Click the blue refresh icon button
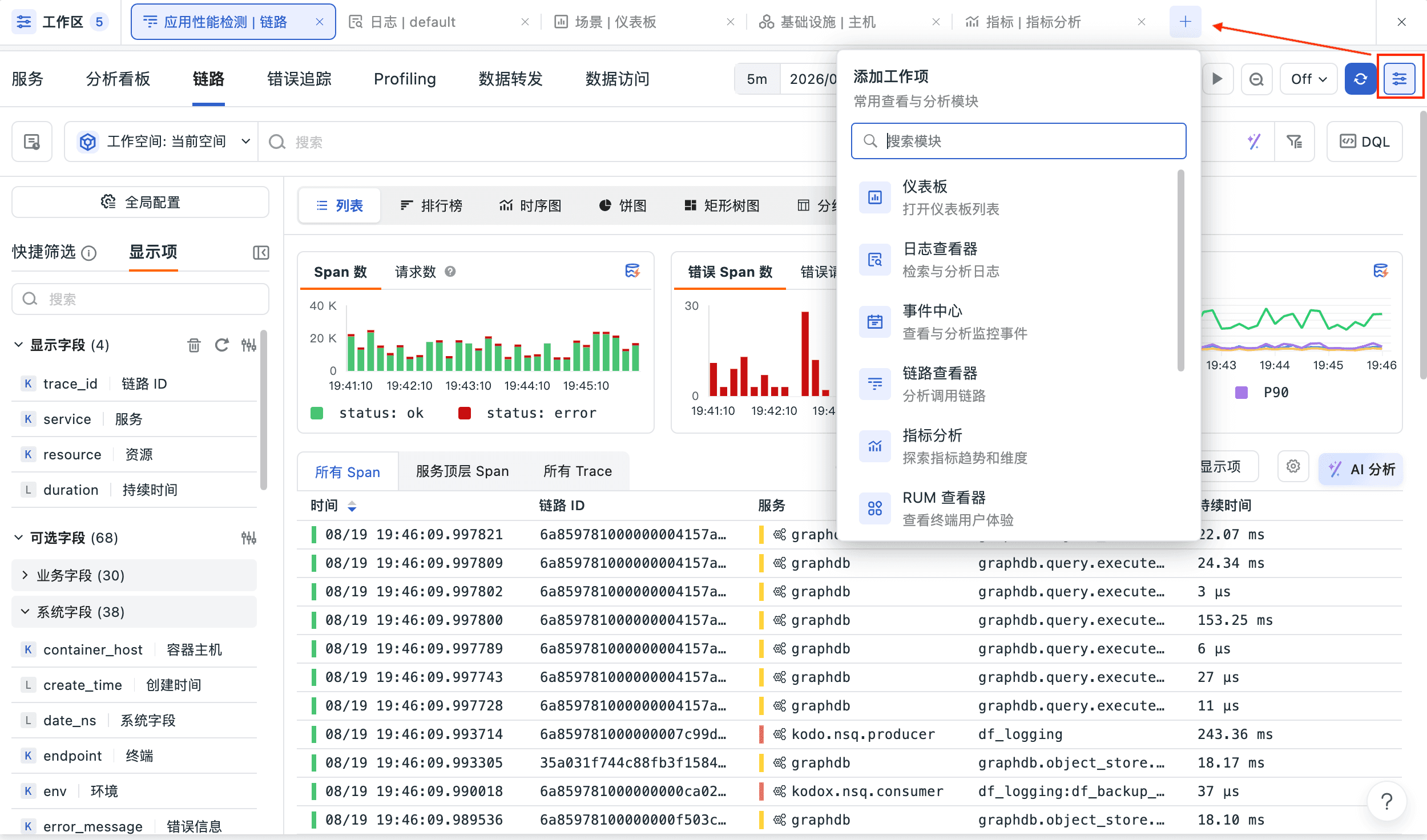This screenshot has height=840, width=1427. pos(1360,79)
